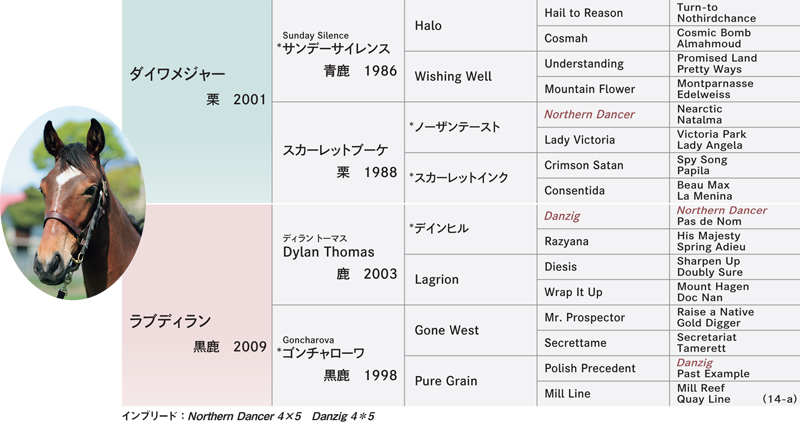
Task: Click the horse portrait photo
Action: coord(72,203)
